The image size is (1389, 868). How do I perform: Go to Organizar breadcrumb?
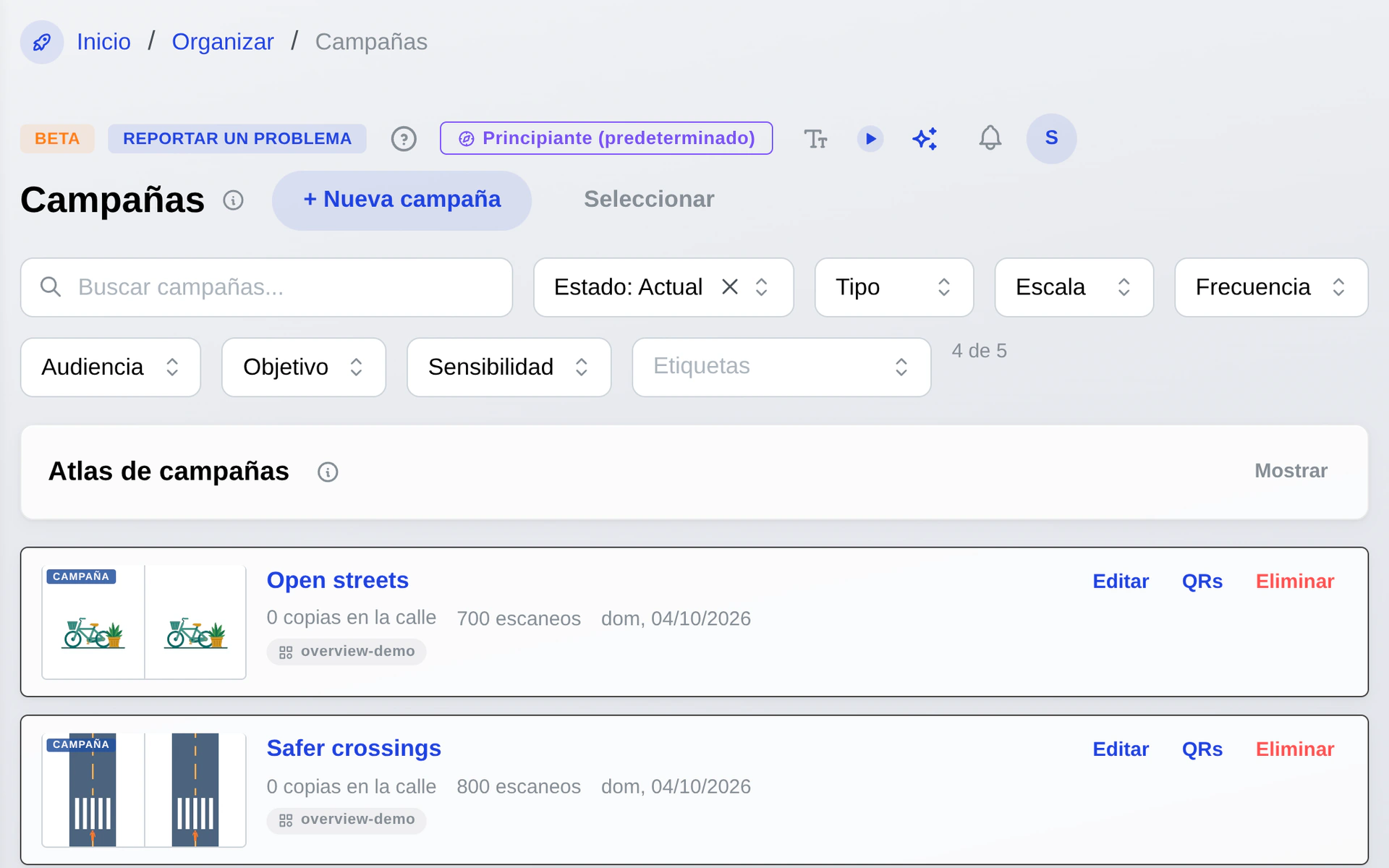click(223, 42)
